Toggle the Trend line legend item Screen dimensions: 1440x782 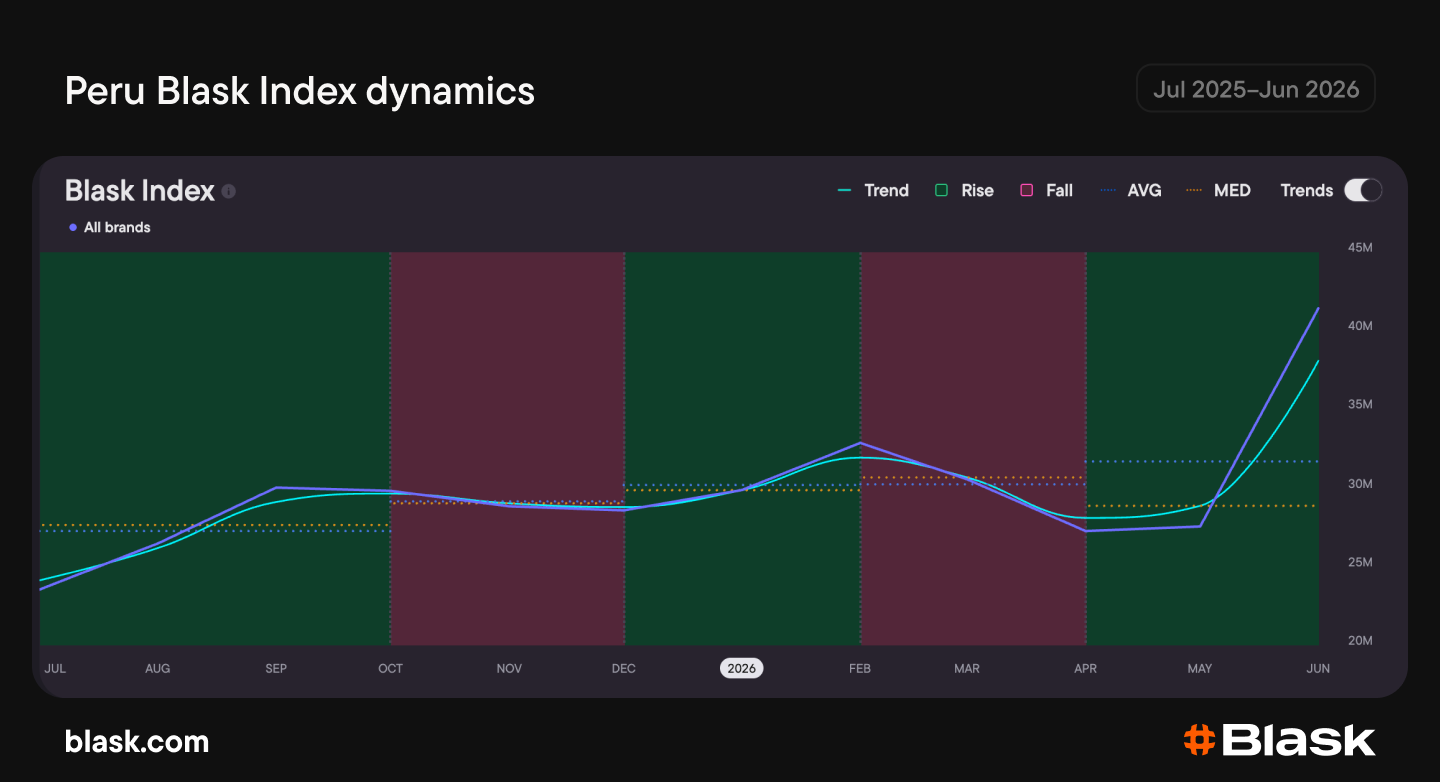(873, 190)
